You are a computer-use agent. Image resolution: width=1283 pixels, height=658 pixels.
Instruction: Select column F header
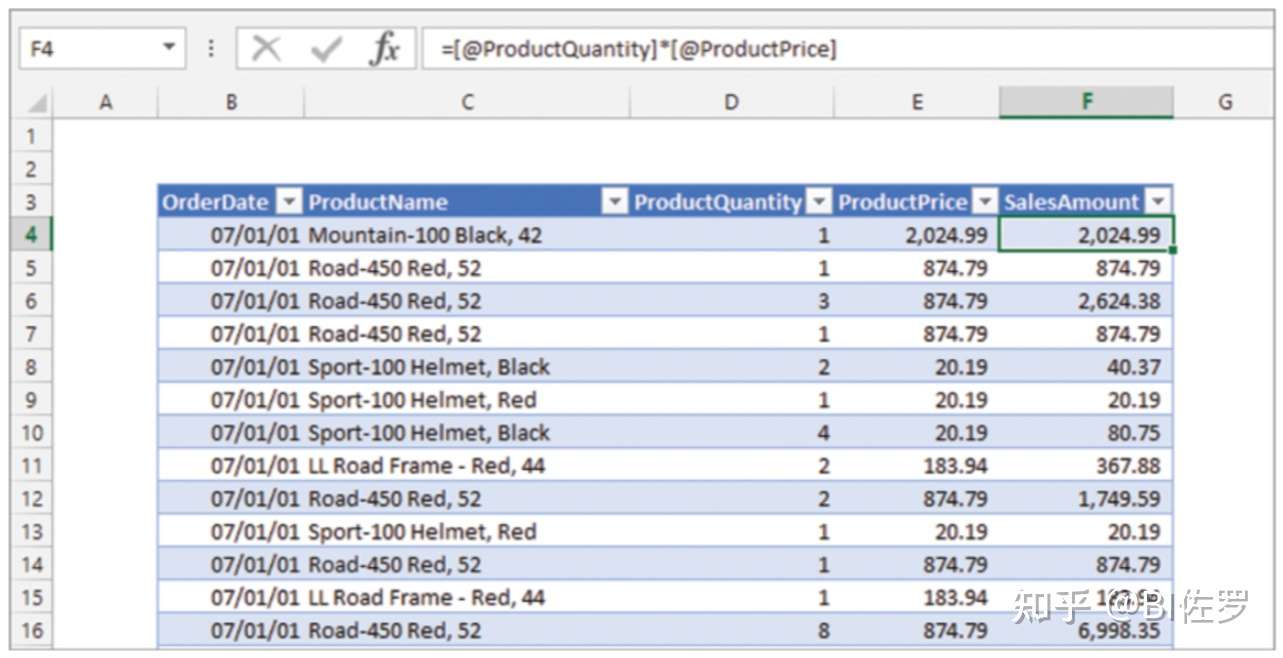1085,101
